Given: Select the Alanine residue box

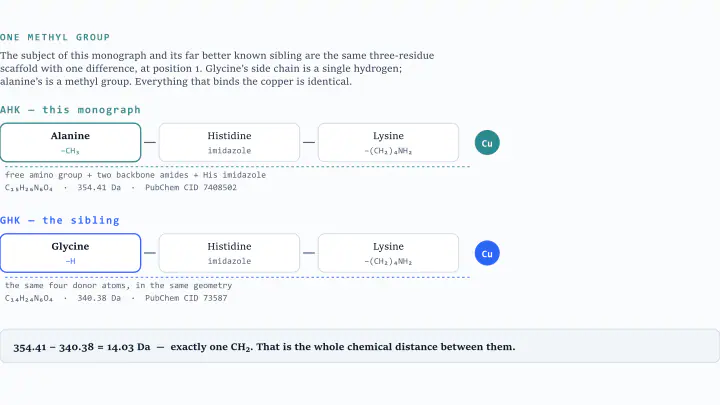Looking at the screenshot, I should click(x=70, y=142).
